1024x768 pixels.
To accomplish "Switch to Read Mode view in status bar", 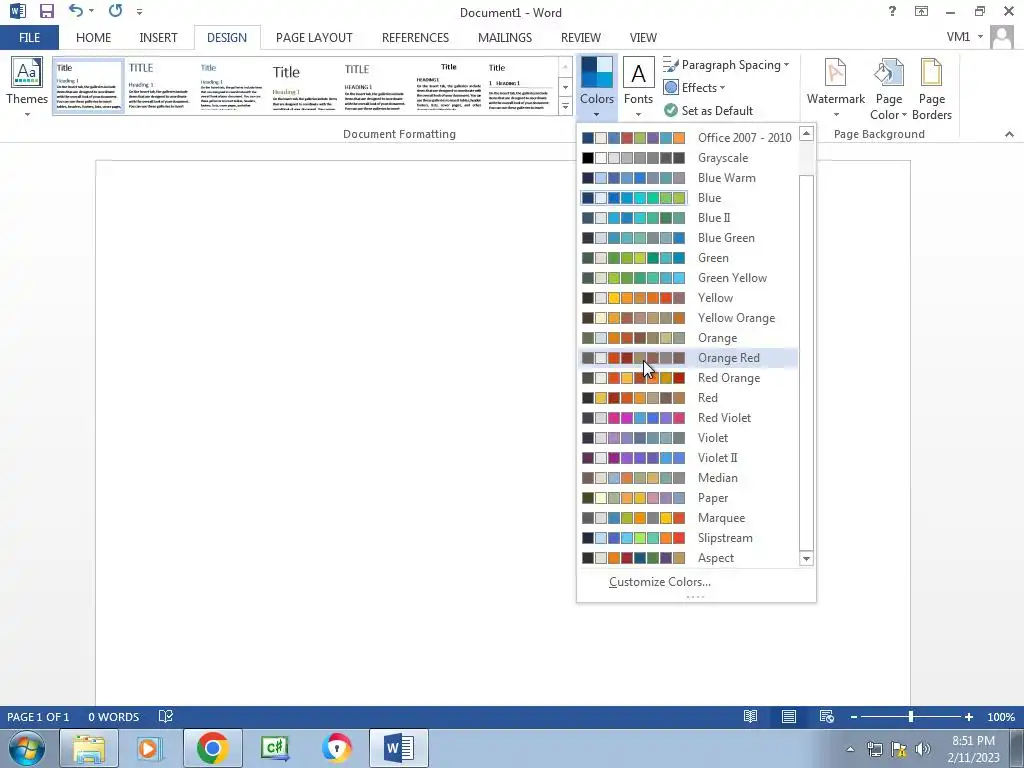I will point(750,716).
